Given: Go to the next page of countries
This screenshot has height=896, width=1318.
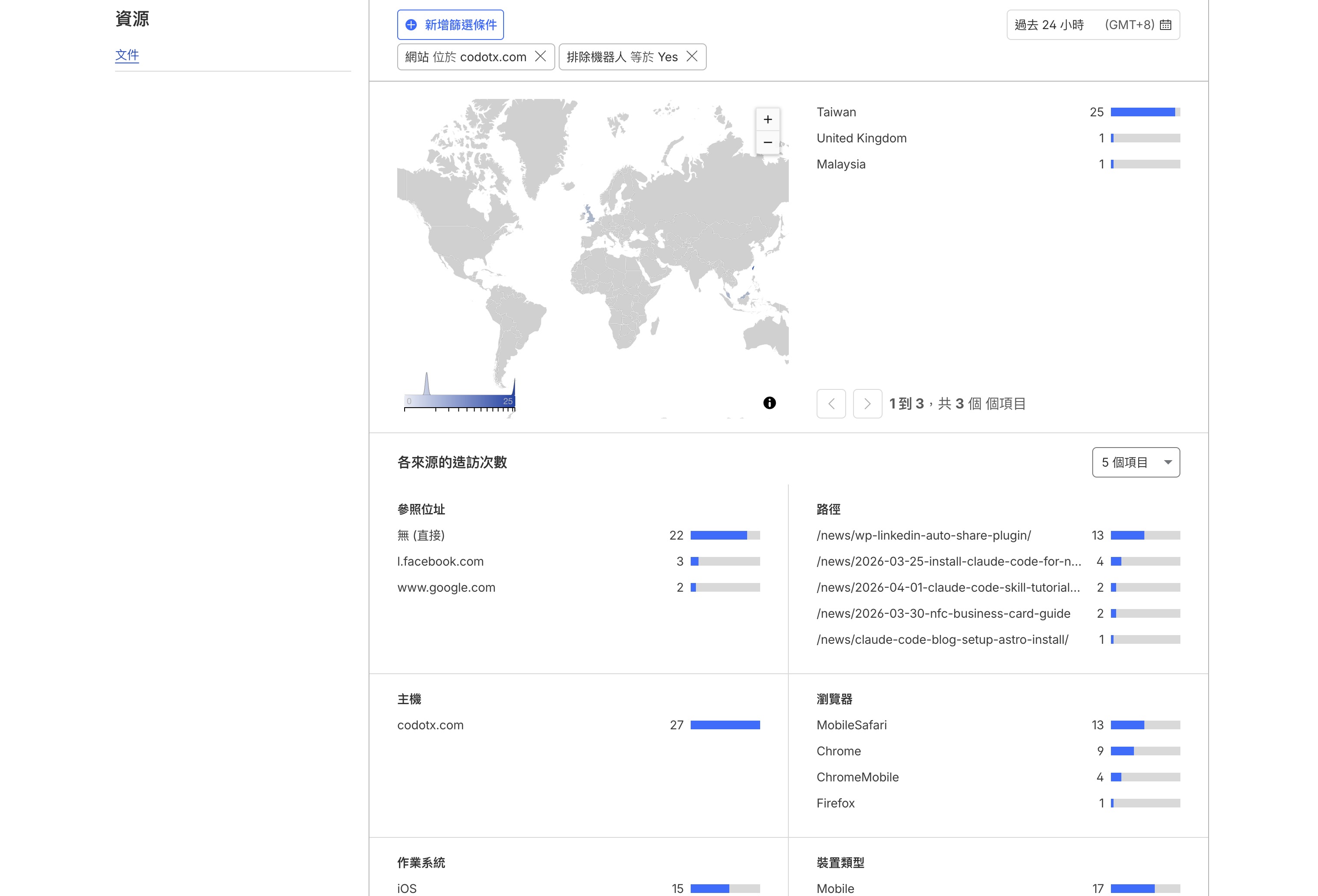Looking at the screenshot, I should [x=867, y=404].
